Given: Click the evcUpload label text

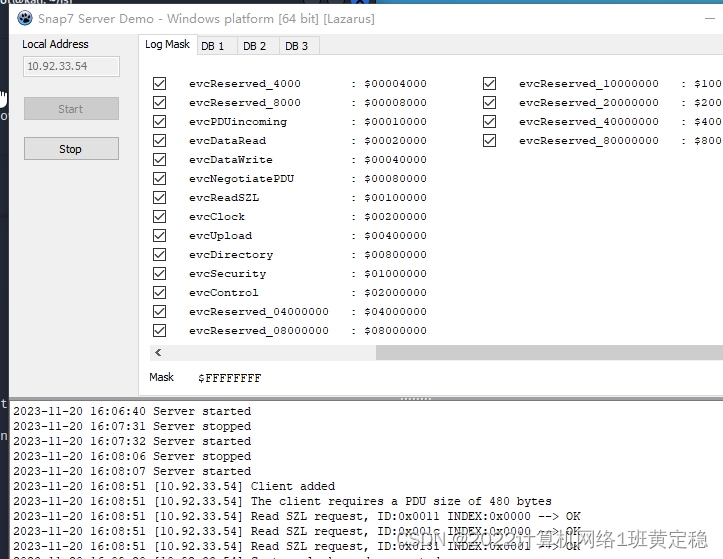Looking at the screenshot, I should point(220,236).
